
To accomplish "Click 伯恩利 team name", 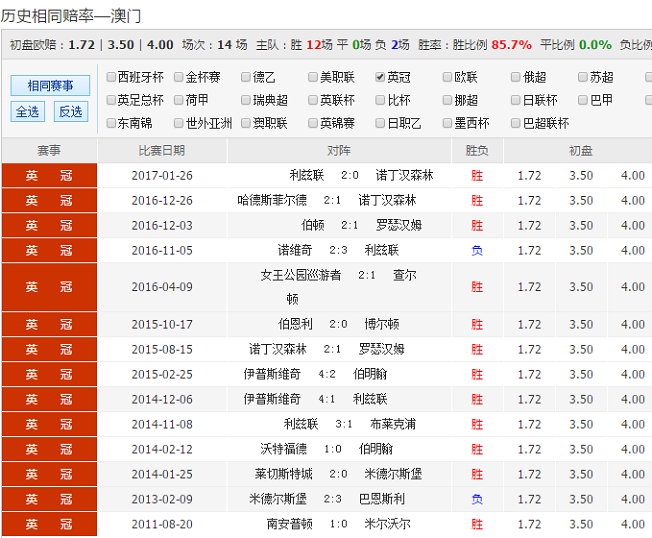I will 295,324.
